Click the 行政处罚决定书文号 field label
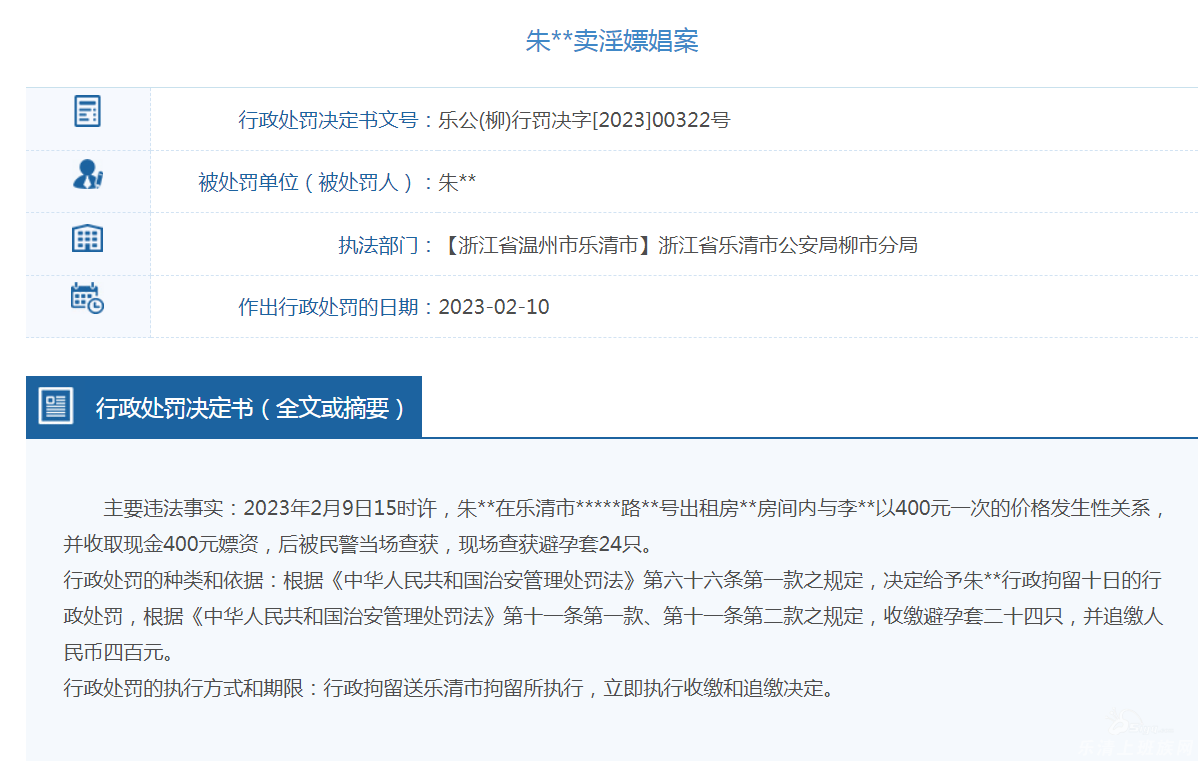Image resolution: width=1199 pixels, height=761 pixels. point(328,121)
